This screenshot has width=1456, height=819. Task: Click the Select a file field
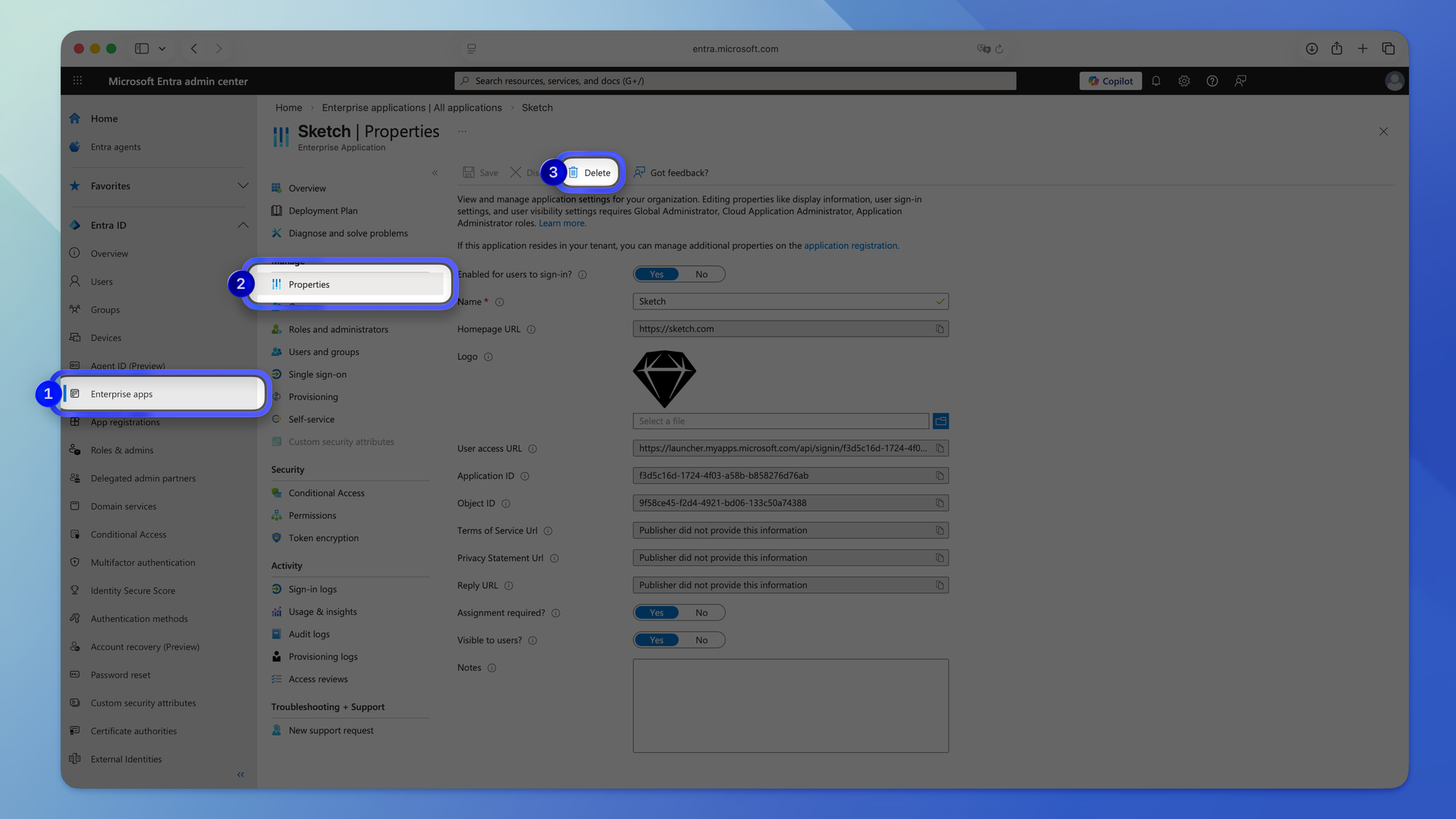780,421
